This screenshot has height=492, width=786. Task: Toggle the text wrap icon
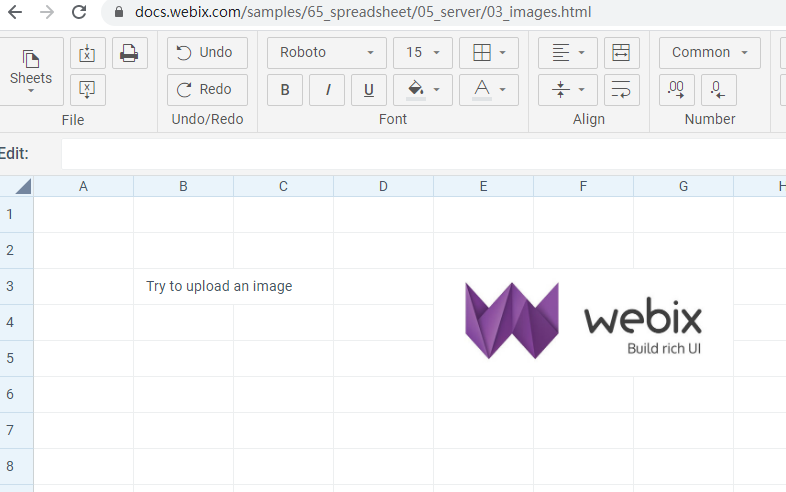point(622,90)
